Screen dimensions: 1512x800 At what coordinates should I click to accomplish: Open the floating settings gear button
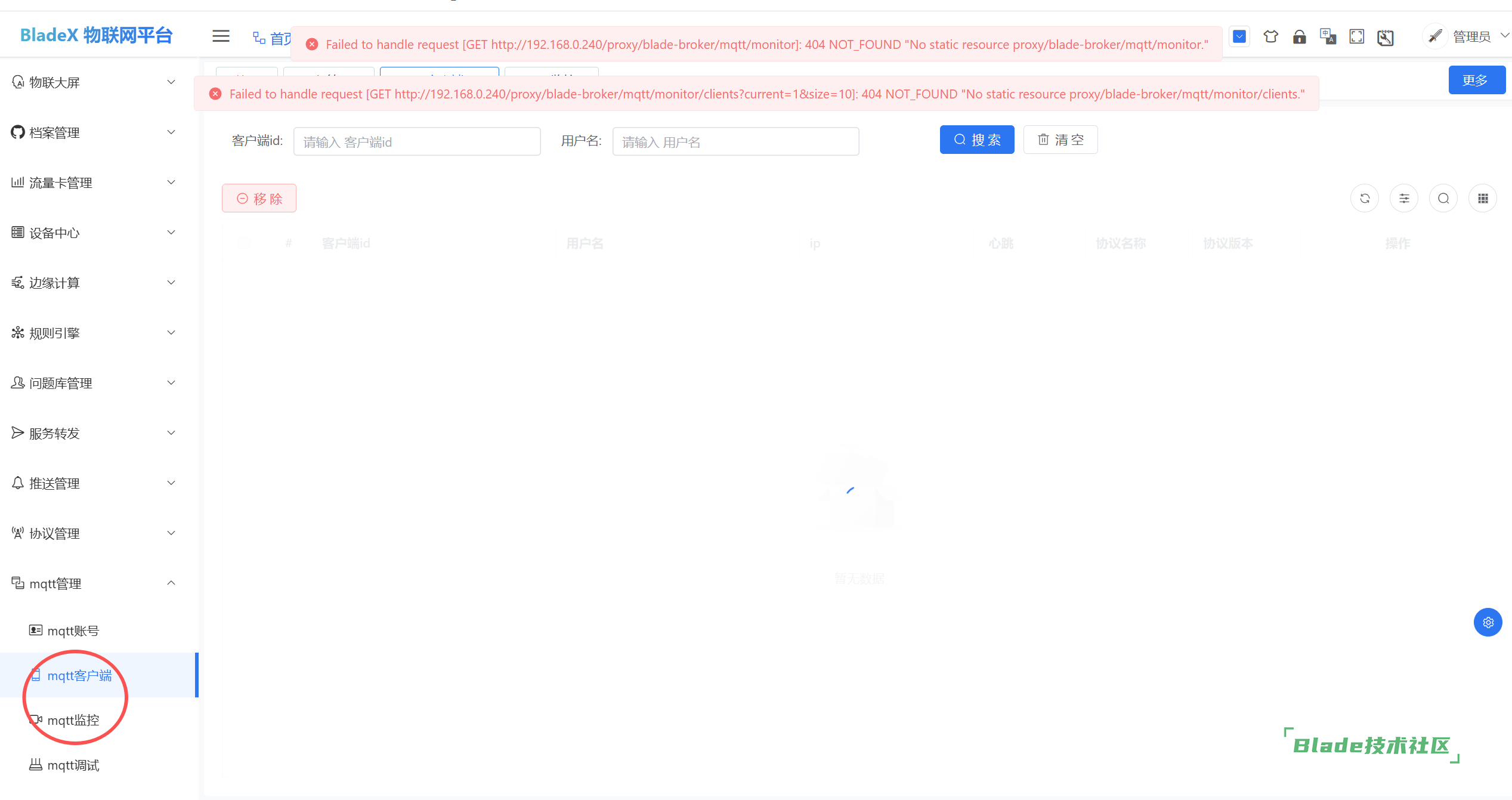(1488, 622)
